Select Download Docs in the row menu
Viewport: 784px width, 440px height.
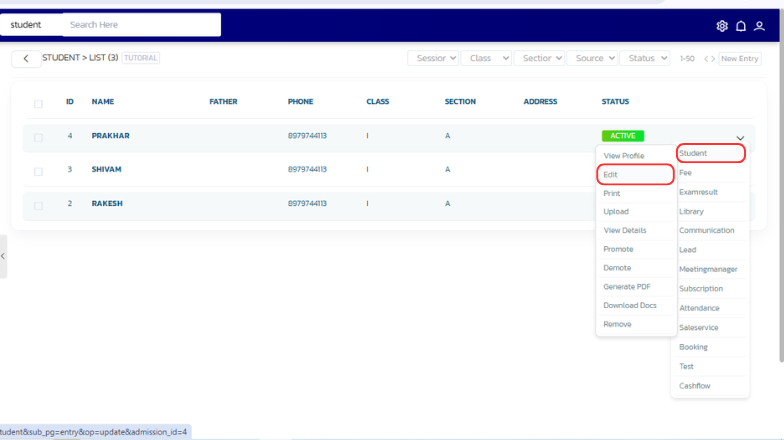click(630, 305)
